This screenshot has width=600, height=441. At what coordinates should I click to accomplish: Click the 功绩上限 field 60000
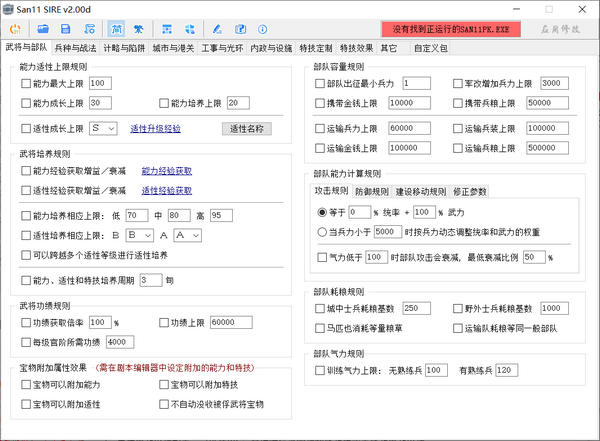point(231,323)
